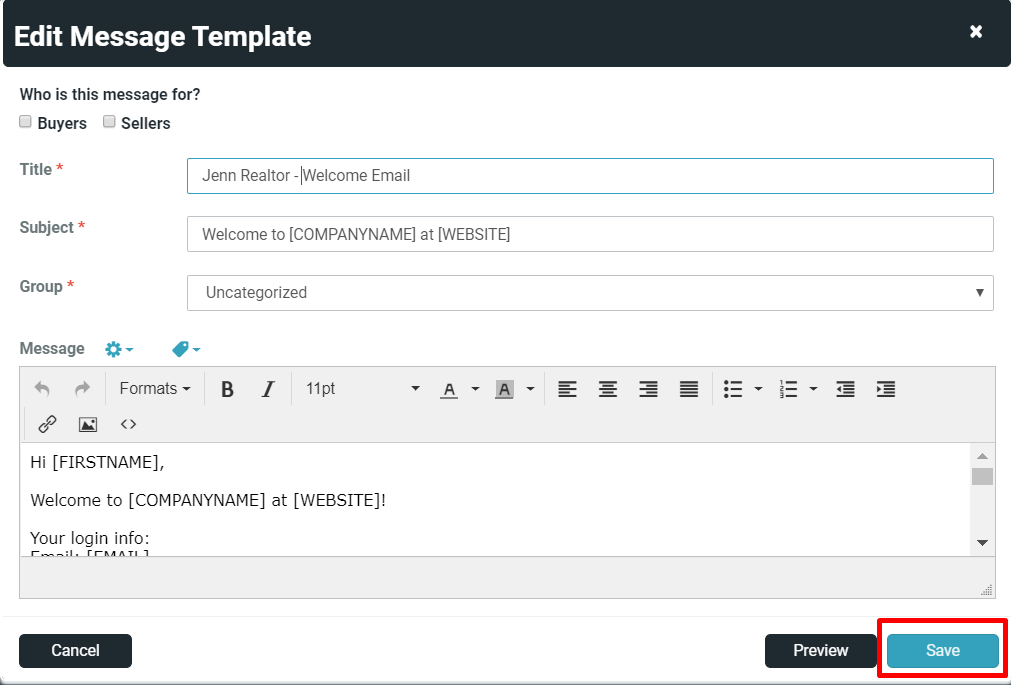
Task: Preview the email template
Action: [820, 650]
